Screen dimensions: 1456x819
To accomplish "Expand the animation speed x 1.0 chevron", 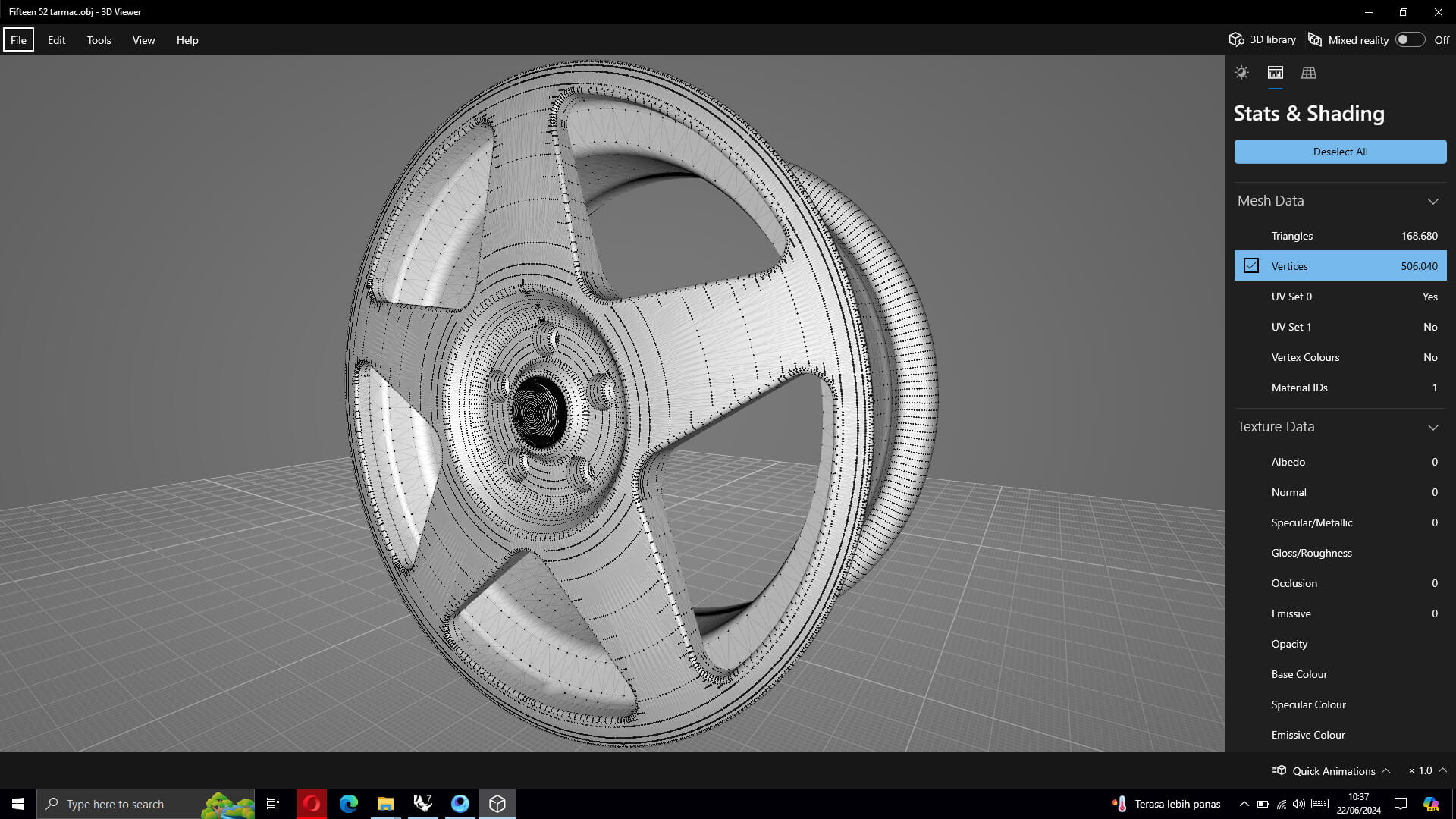I will point(1442,770).
